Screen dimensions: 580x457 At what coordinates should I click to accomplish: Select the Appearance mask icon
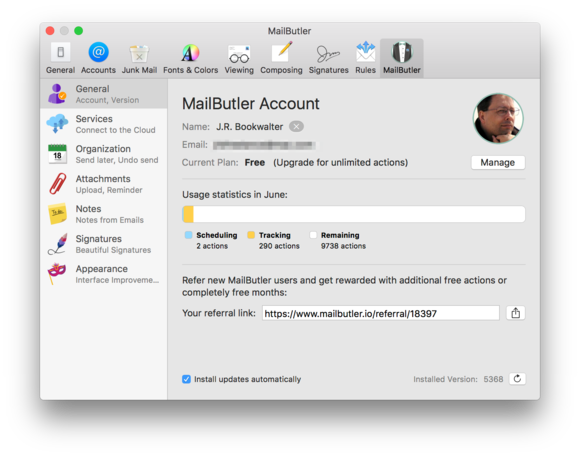tap(57, 273)
